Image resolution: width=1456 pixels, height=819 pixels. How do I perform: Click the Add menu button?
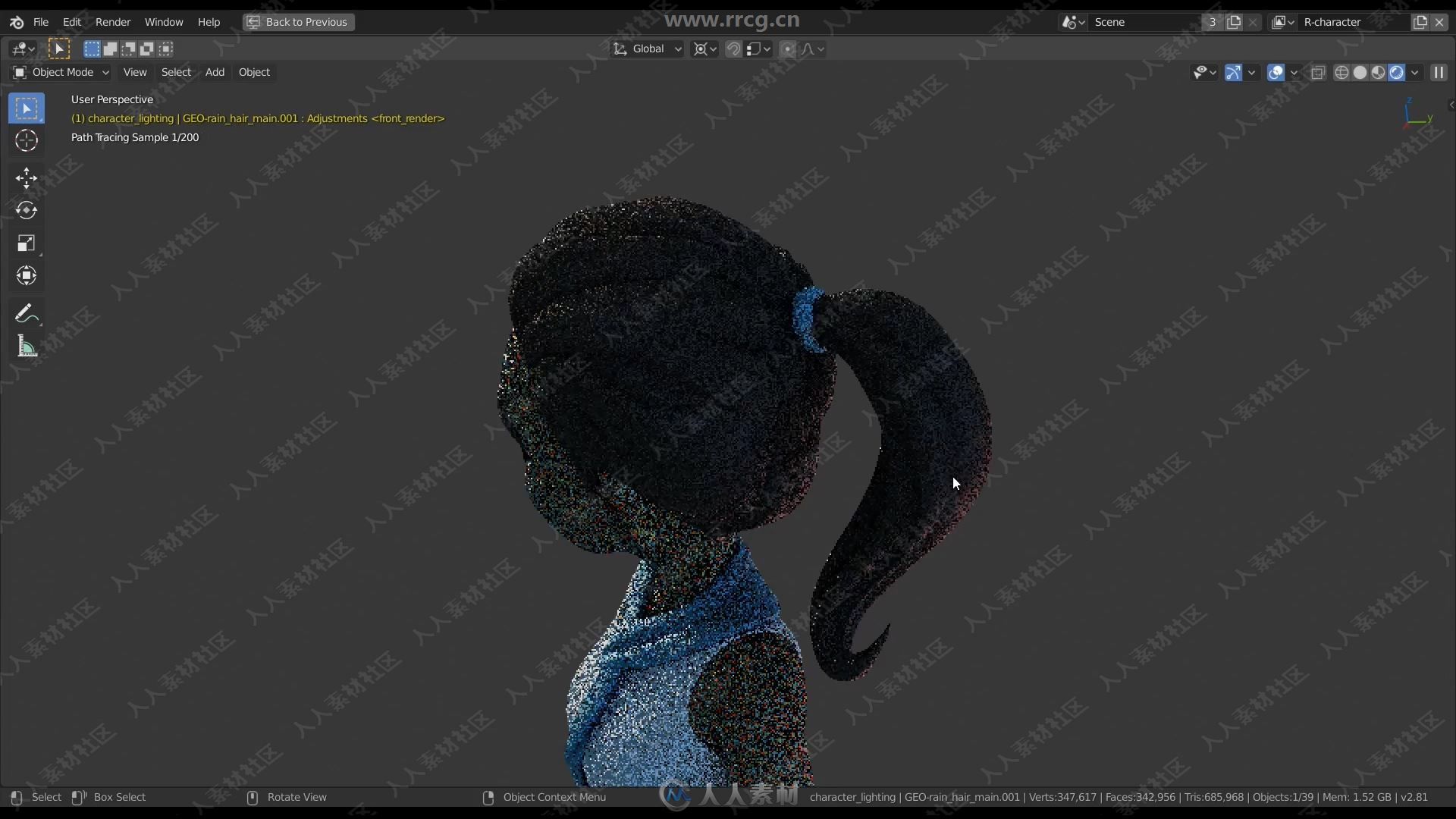coord(214,71)
